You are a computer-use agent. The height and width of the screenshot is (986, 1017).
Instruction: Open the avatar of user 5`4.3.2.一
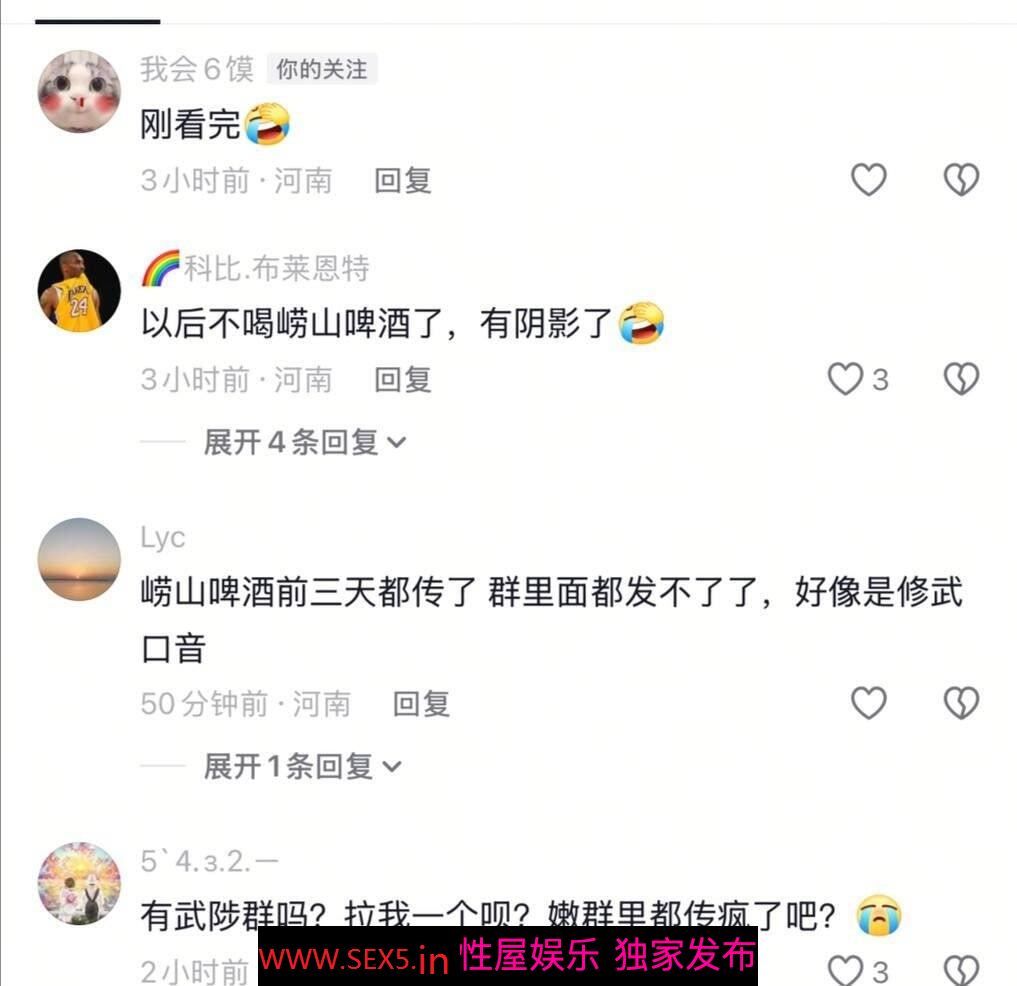click(79, 884)
